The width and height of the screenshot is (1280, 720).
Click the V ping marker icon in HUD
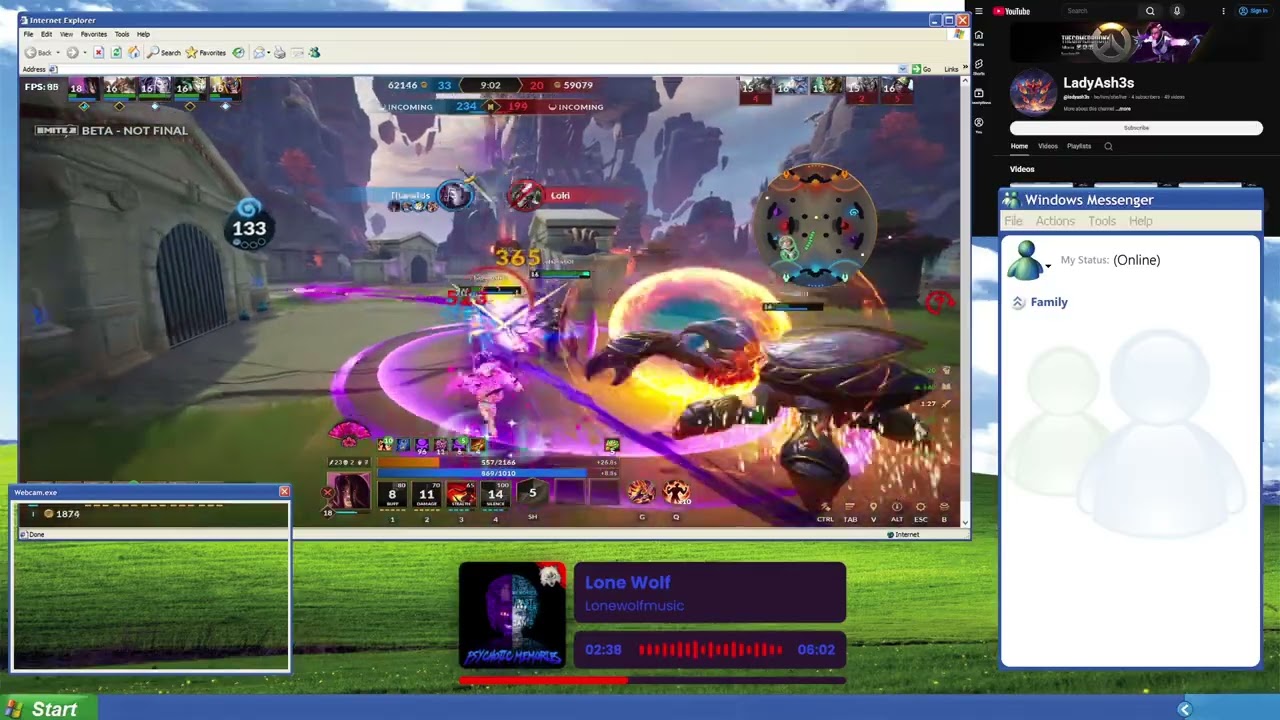tap(873, 508)
